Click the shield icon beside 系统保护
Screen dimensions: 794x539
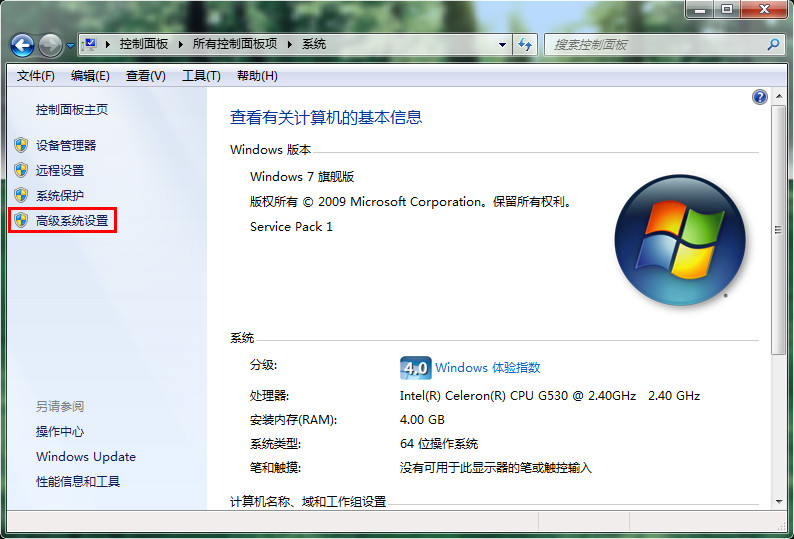point(21,195)
